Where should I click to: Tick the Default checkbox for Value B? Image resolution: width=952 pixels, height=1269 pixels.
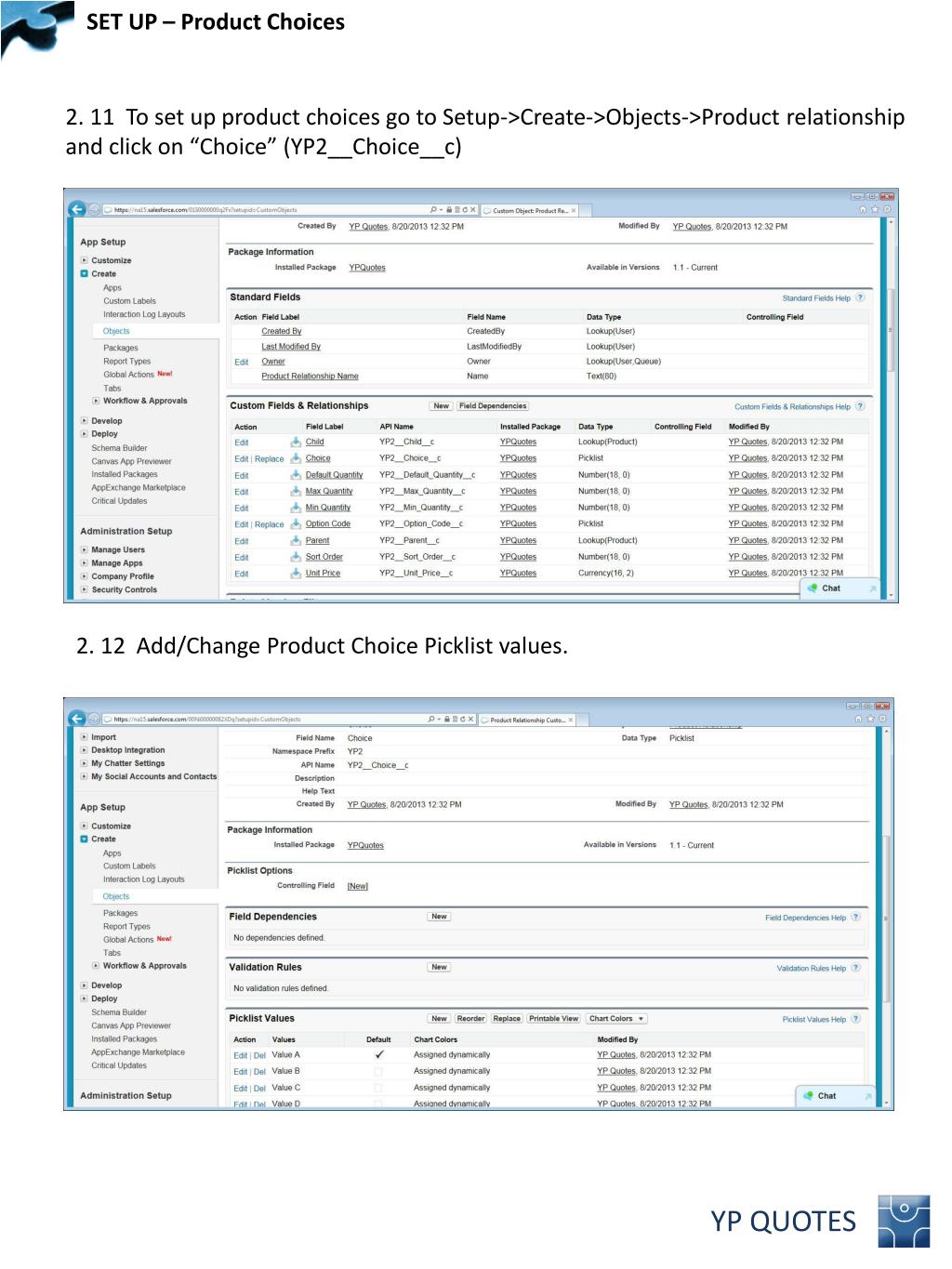click(378, 1072)
